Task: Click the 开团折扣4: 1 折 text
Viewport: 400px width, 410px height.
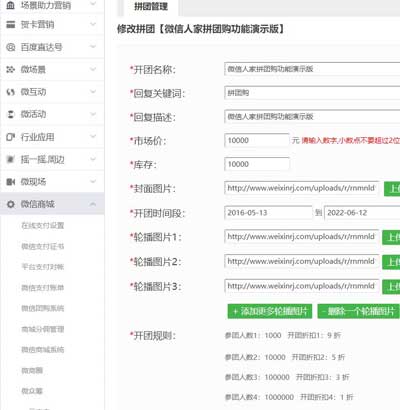Action: click(327, 397)
